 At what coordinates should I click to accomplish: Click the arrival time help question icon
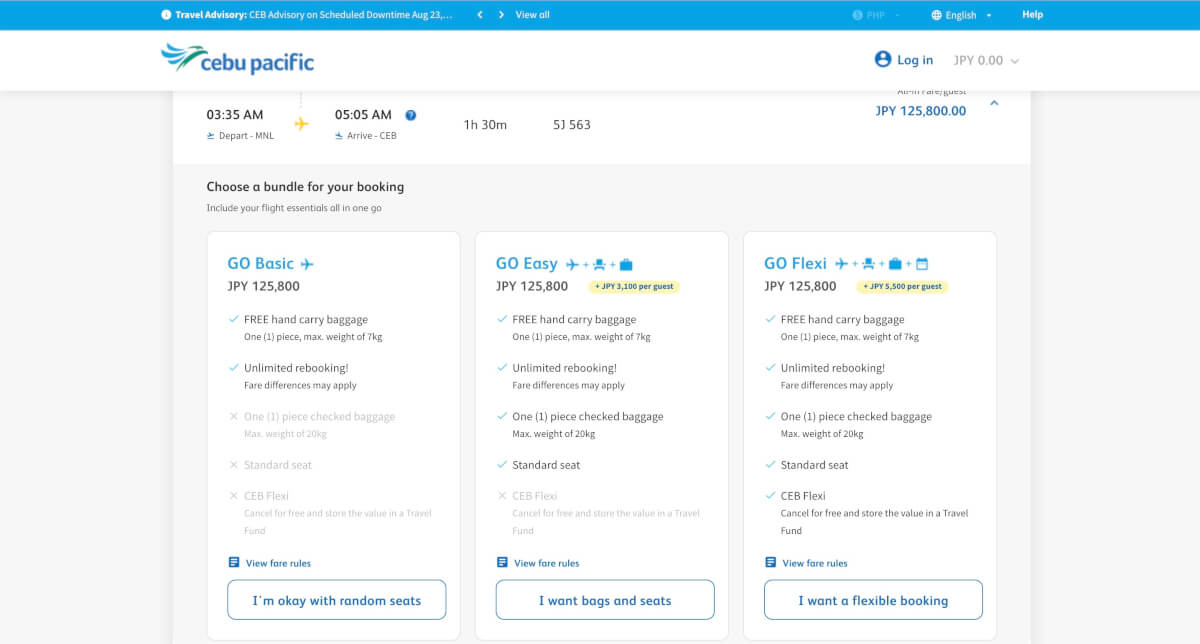(410, 115)
